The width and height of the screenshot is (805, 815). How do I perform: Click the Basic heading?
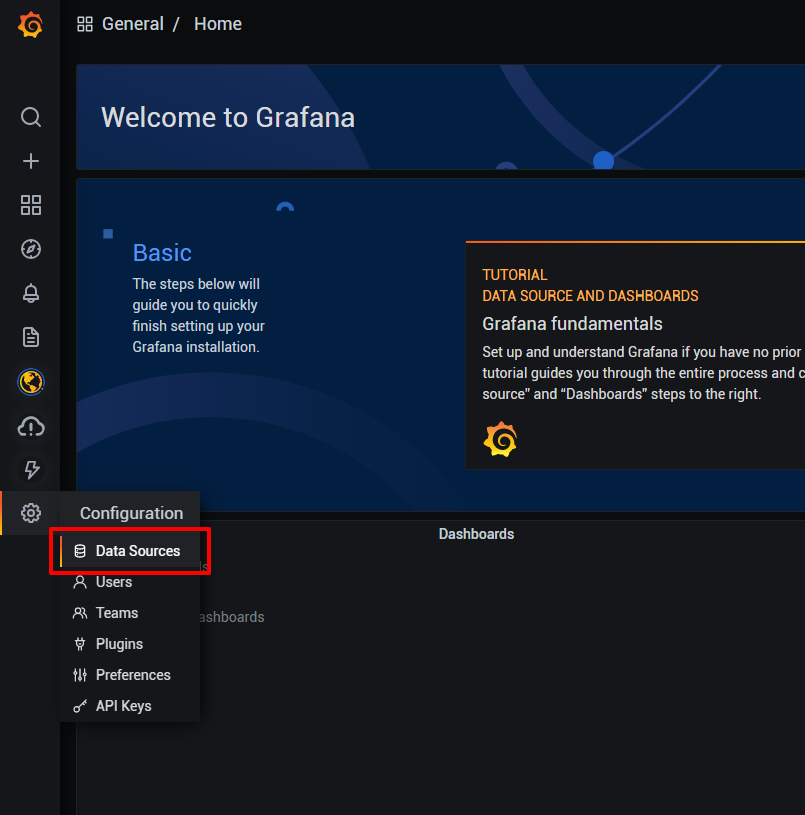tap(162, 253)
